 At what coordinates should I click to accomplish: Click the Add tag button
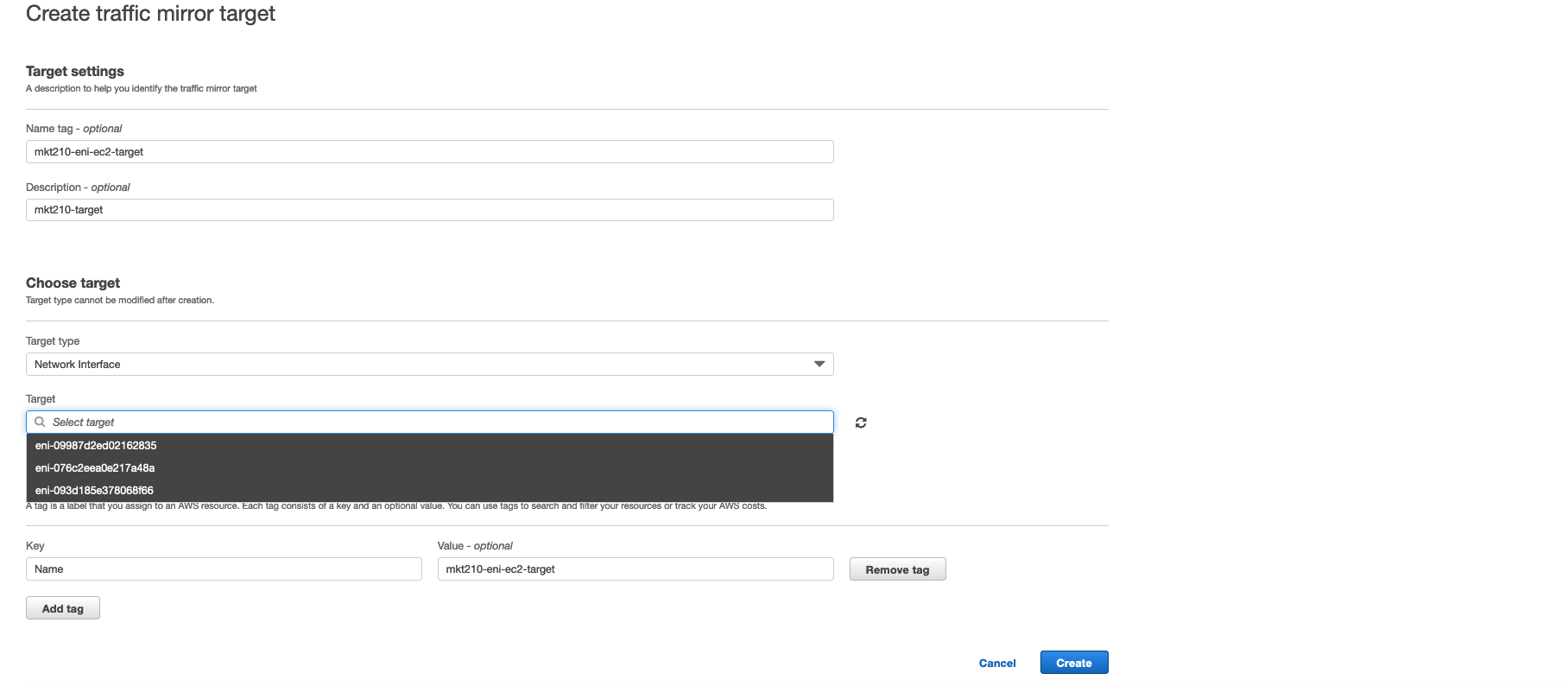[63, 608]
